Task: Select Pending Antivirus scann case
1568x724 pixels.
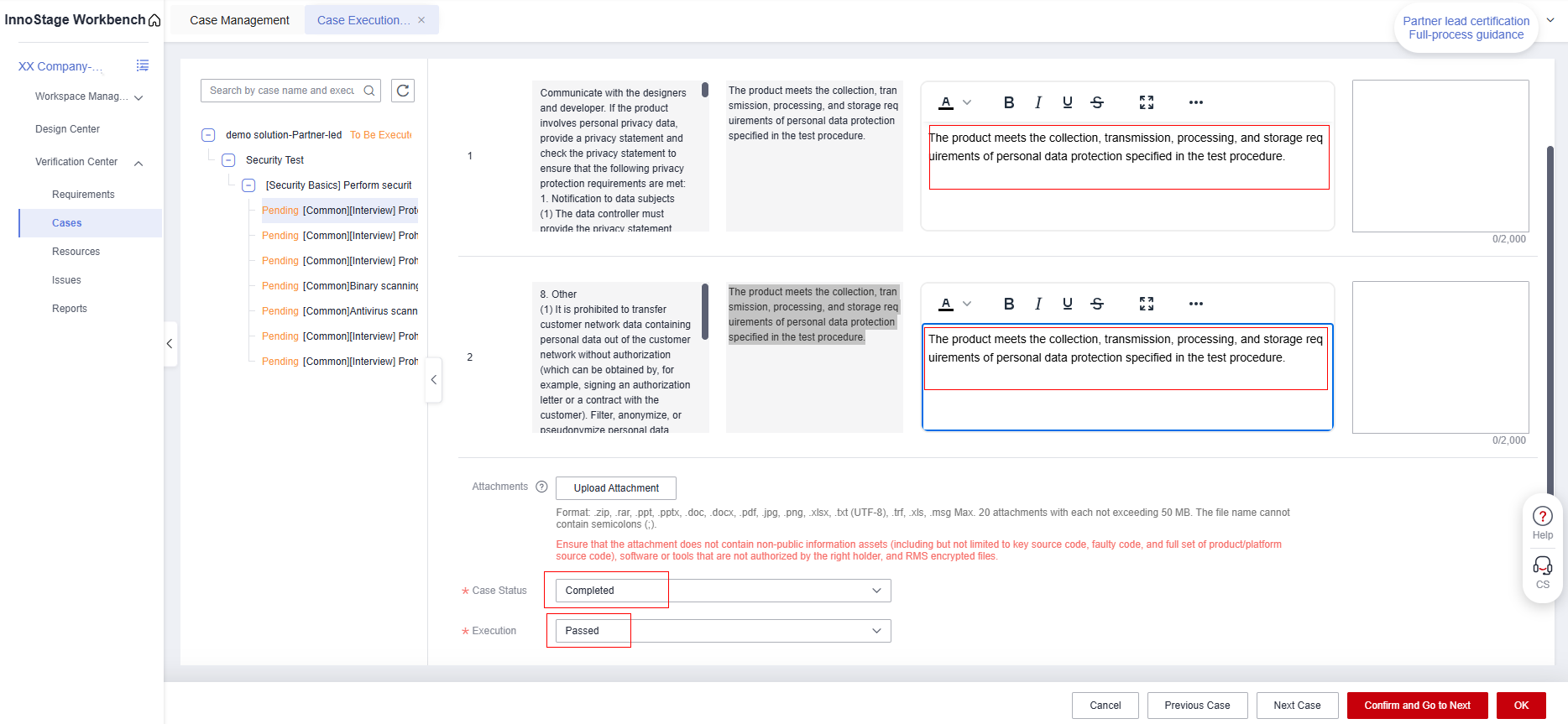Action: coord(340,311)
